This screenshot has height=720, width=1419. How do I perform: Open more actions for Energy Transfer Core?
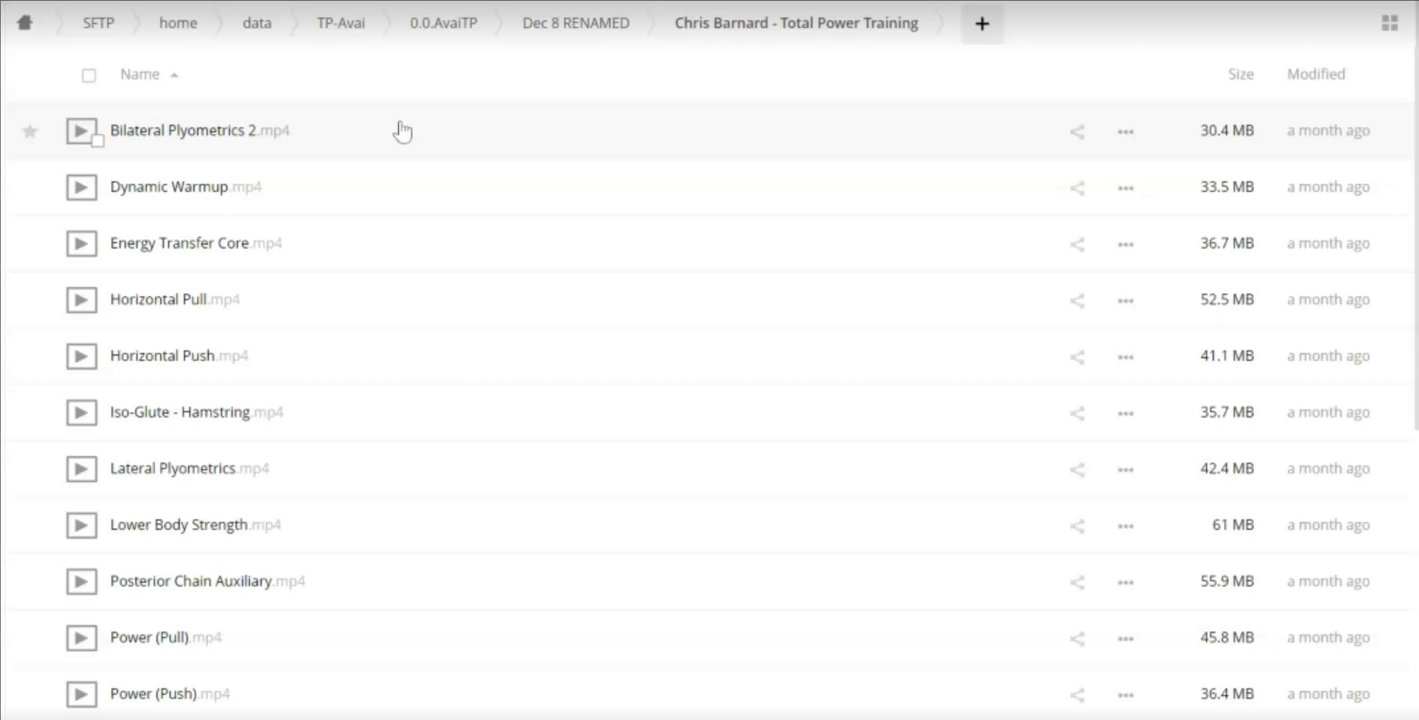coord(1125,243)
